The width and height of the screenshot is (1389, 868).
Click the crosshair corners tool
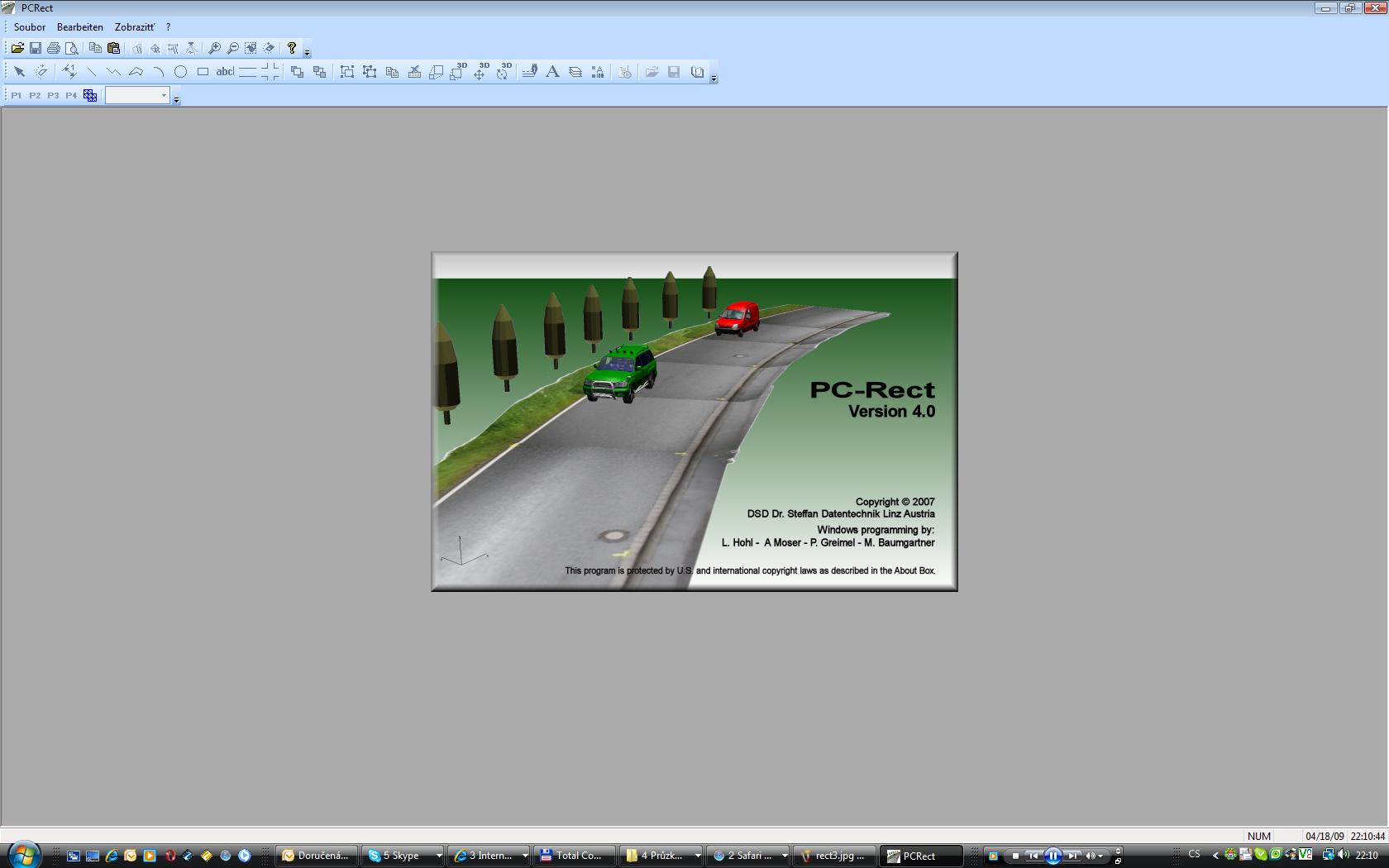pyautogui.click(x=270, y=72)
